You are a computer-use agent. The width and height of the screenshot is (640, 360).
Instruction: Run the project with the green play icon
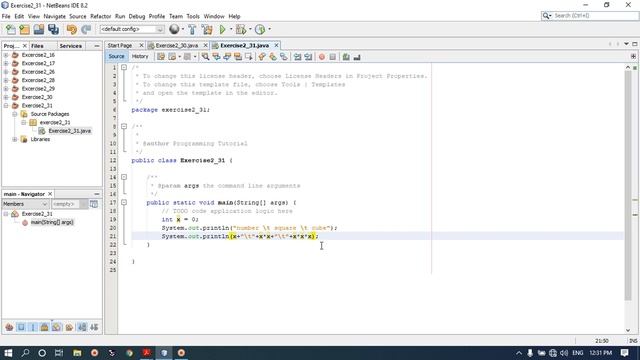[x=222, y=29]
